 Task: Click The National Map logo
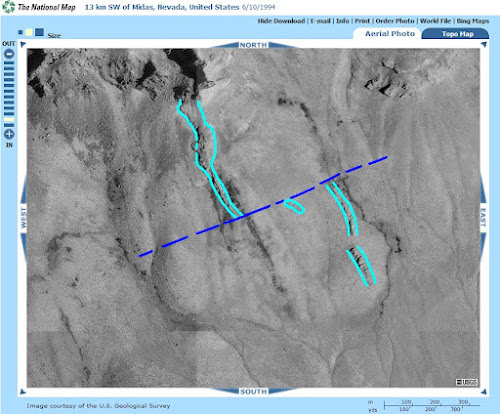[x=39, y=7]
